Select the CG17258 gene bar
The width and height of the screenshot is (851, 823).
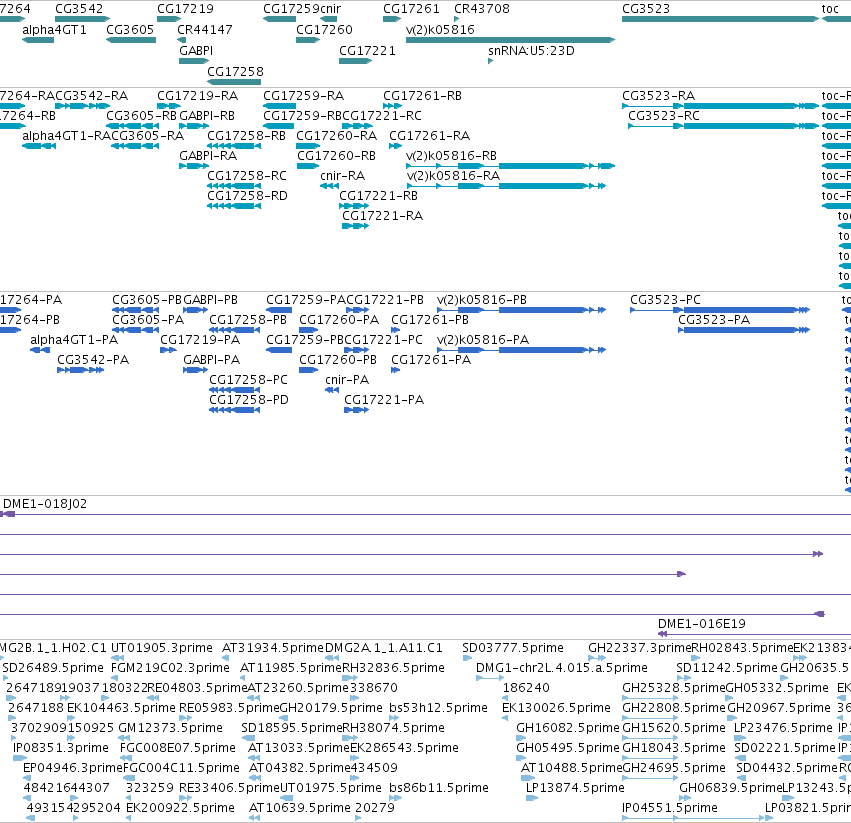(x=234, y=82)
